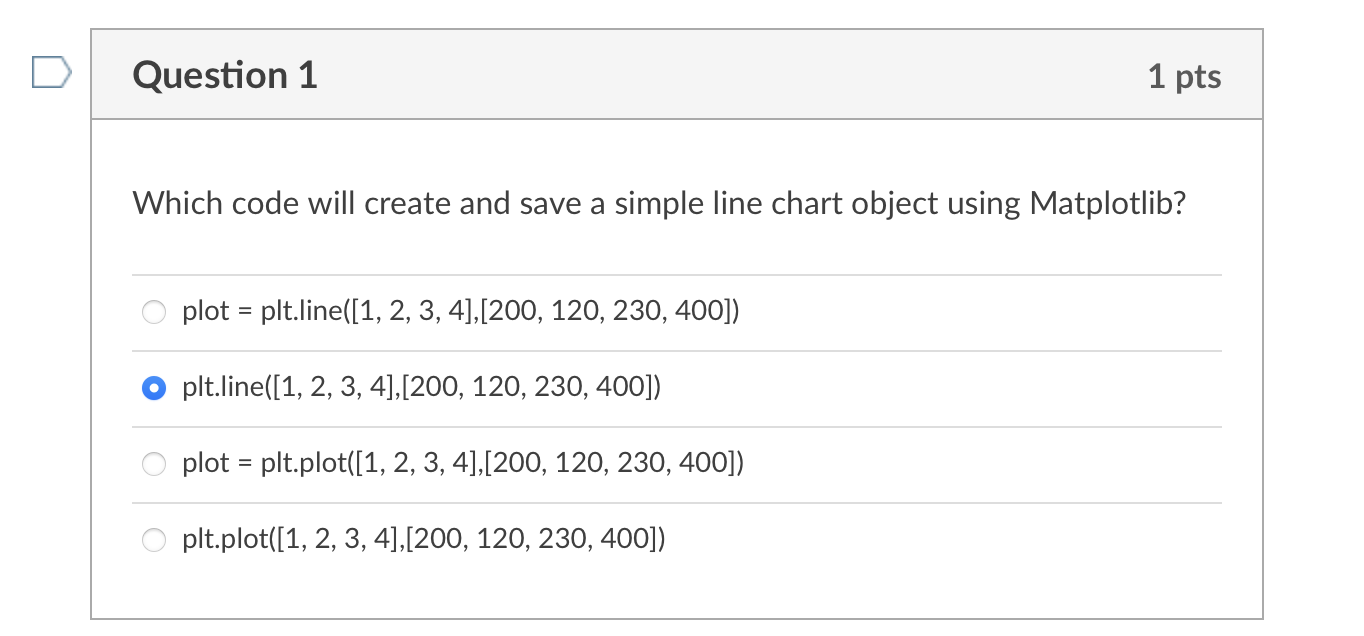
Task: Click the 'plot = plt.plot(...)' answer text
Action: pos(463,463)
